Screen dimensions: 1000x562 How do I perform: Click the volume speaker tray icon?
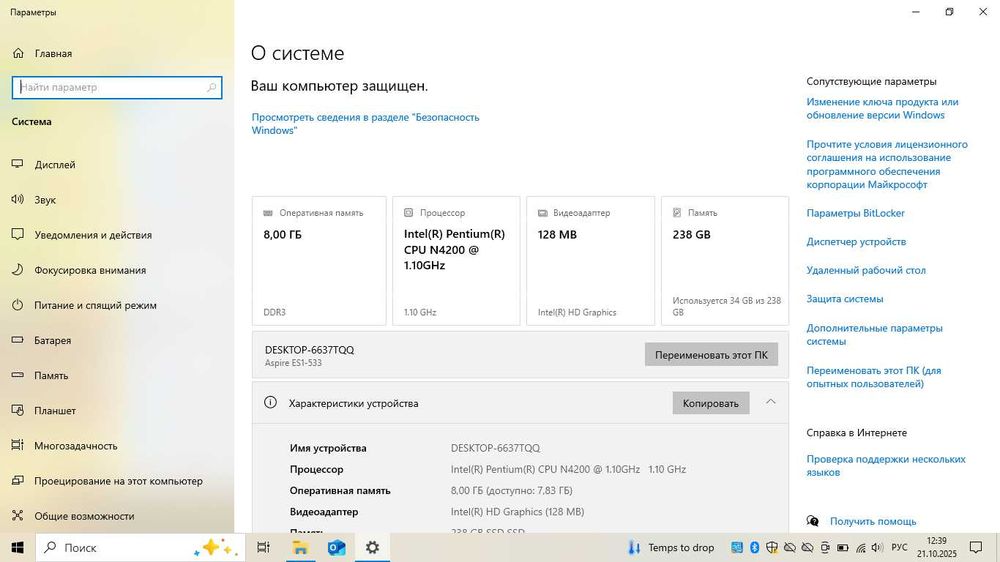[877, 547]
